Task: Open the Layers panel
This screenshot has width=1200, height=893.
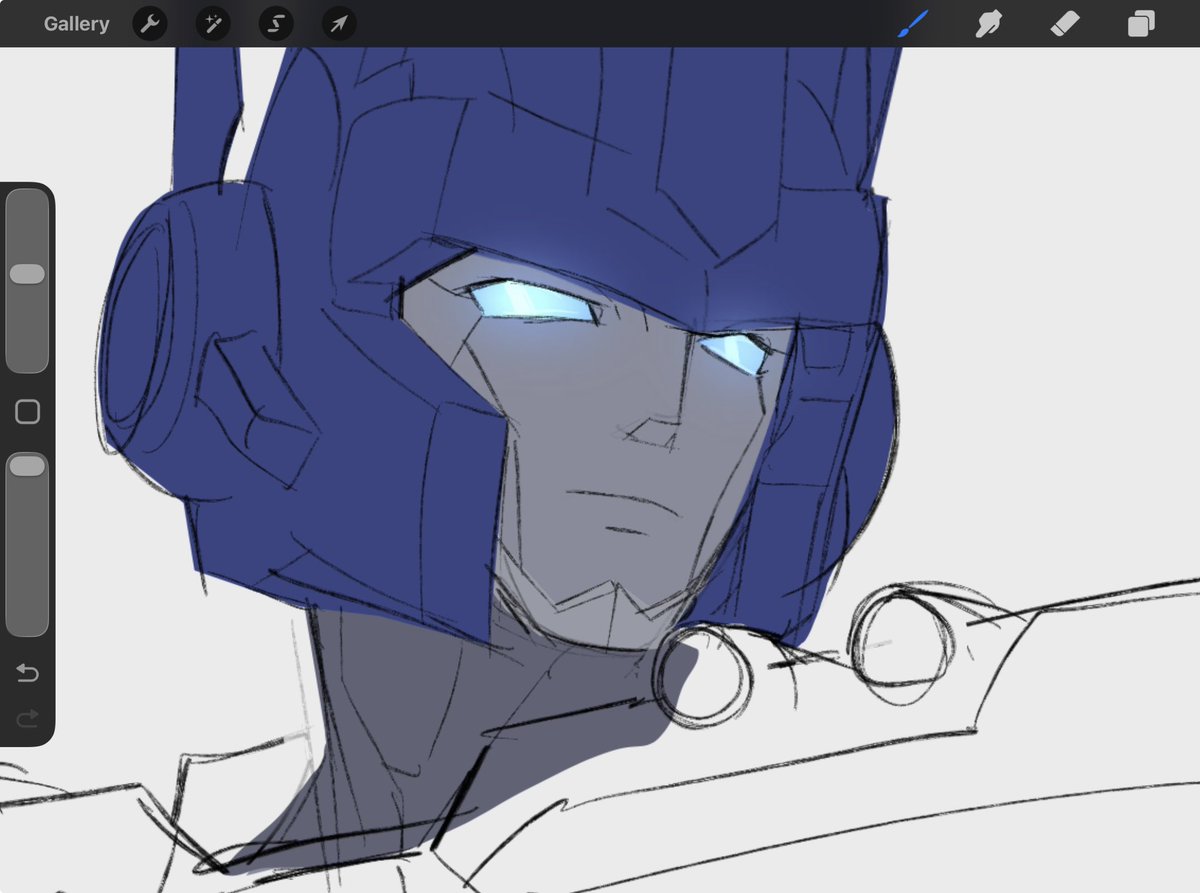Action: tap(1141, 24)
